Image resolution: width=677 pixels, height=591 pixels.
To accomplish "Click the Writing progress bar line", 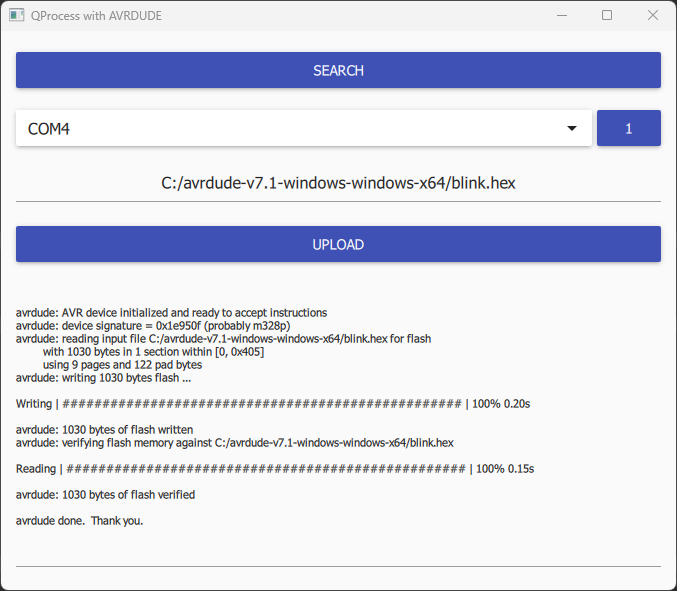I will [x=273, y=404].
